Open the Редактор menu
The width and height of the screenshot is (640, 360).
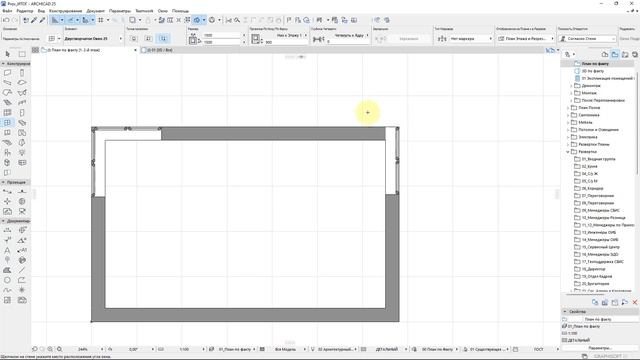pos(25,11)
